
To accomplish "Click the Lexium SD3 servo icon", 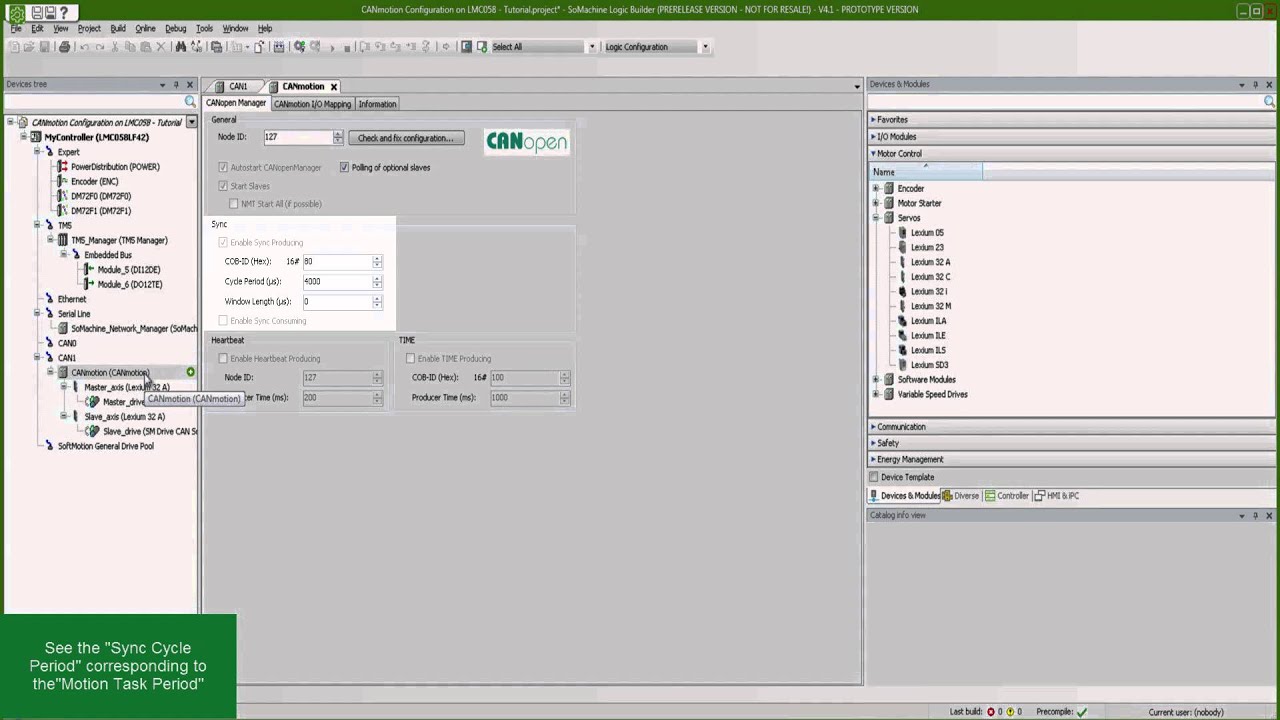I will [903, 365].
